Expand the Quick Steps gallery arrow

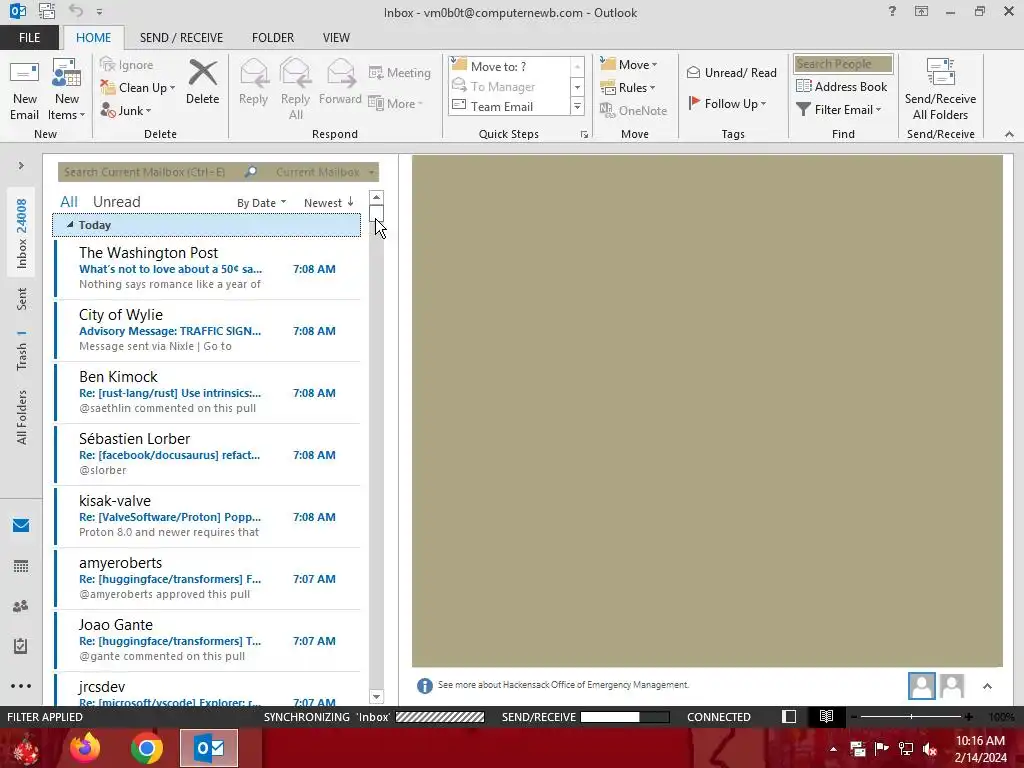pyautogui.click(x=577, y=106)
